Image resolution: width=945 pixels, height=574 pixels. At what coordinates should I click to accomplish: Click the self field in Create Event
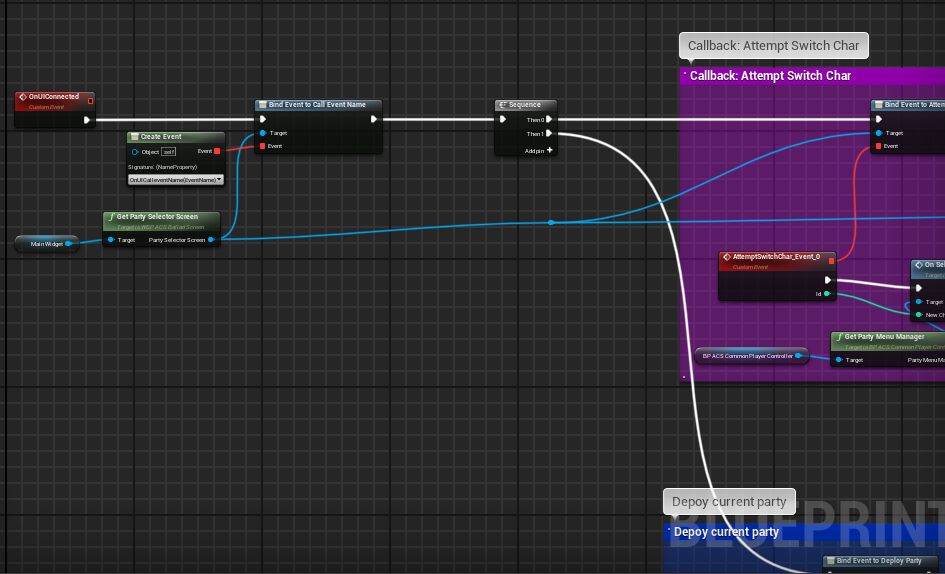169,152
